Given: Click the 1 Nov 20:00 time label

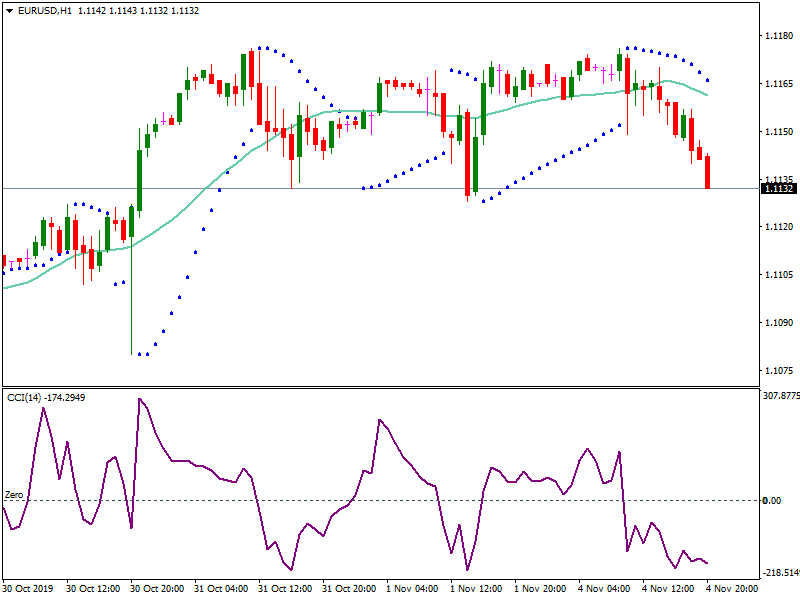Looking at the screenshot, I should [x=540, y=589].
